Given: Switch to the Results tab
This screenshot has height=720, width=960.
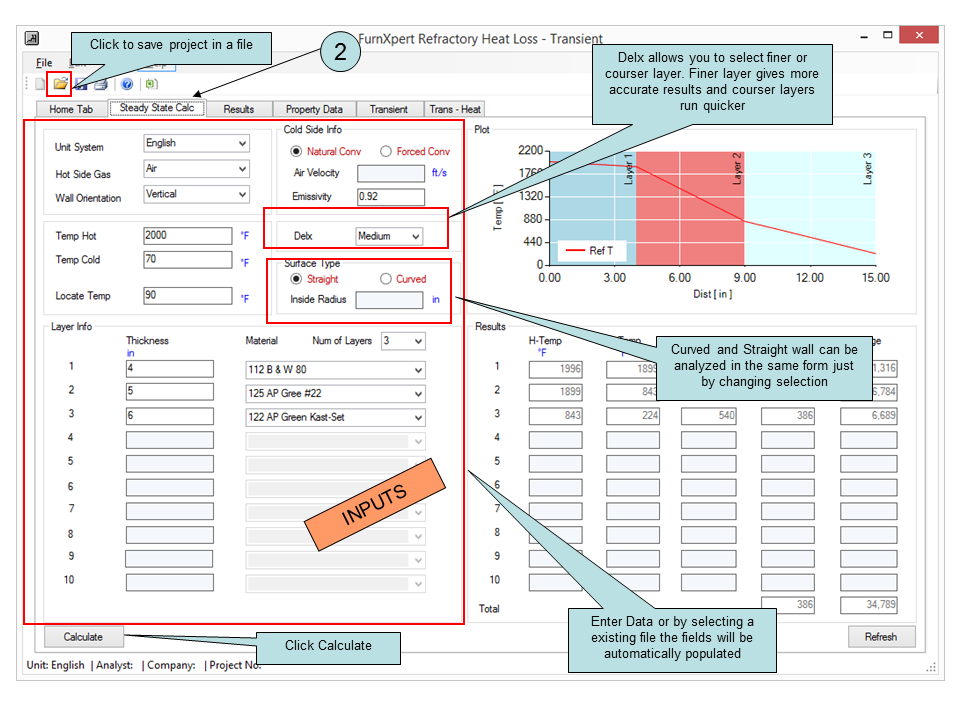Looking at the screenshot, I should click(x=239, y=109).
